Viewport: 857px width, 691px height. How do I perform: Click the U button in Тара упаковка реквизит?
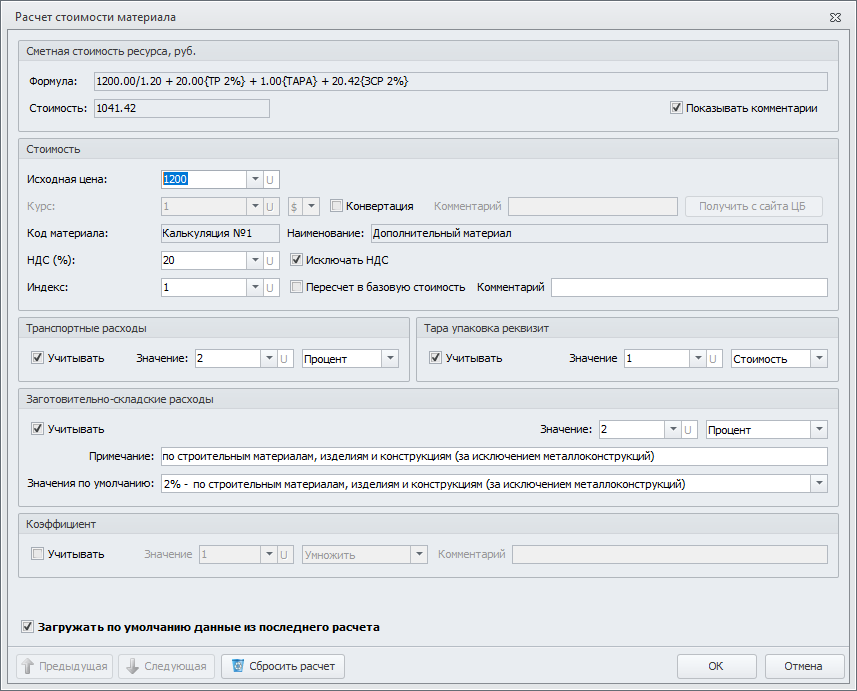tap(713, 359)
